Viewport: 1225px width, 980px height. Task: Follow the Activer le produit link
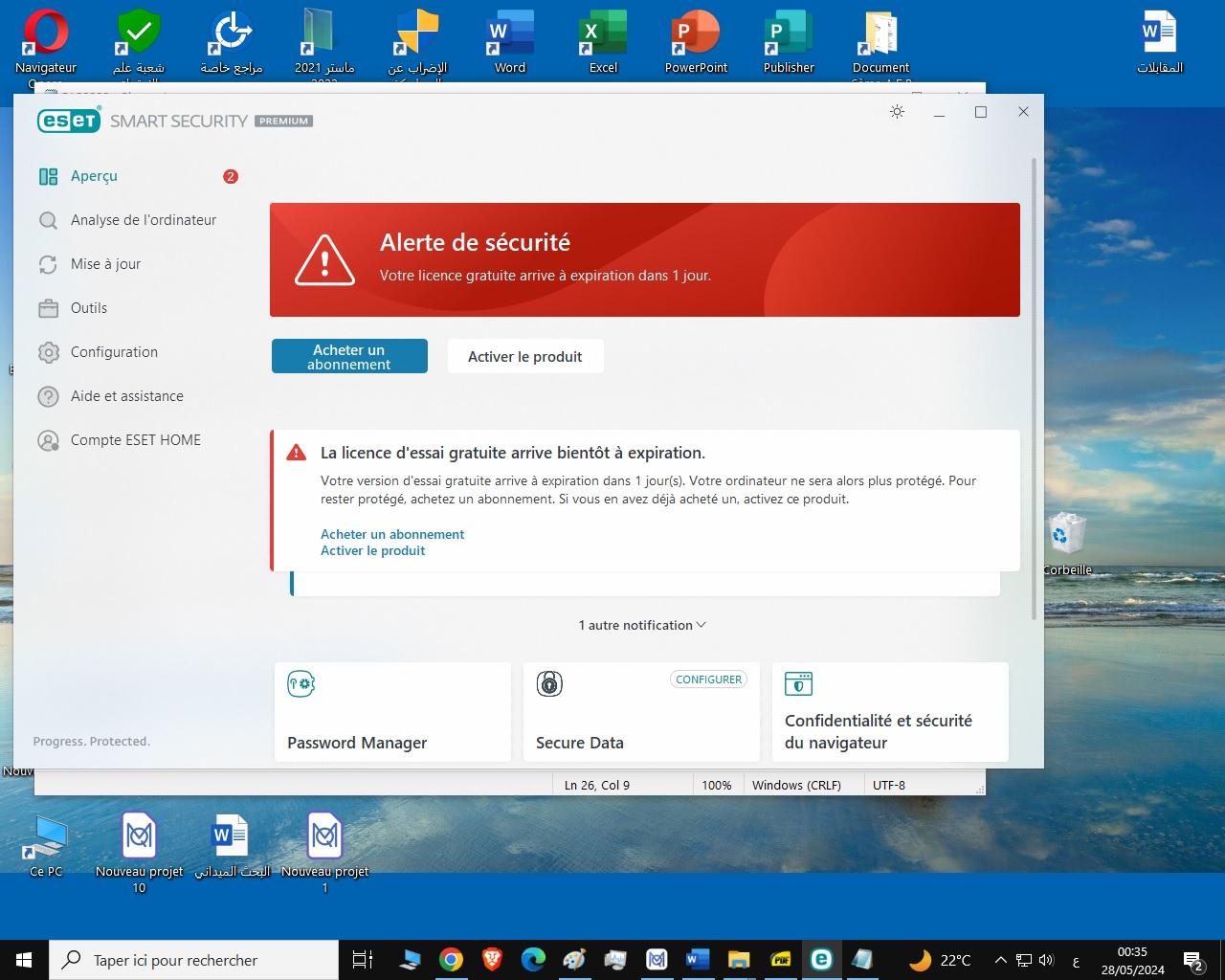point(372,550)
